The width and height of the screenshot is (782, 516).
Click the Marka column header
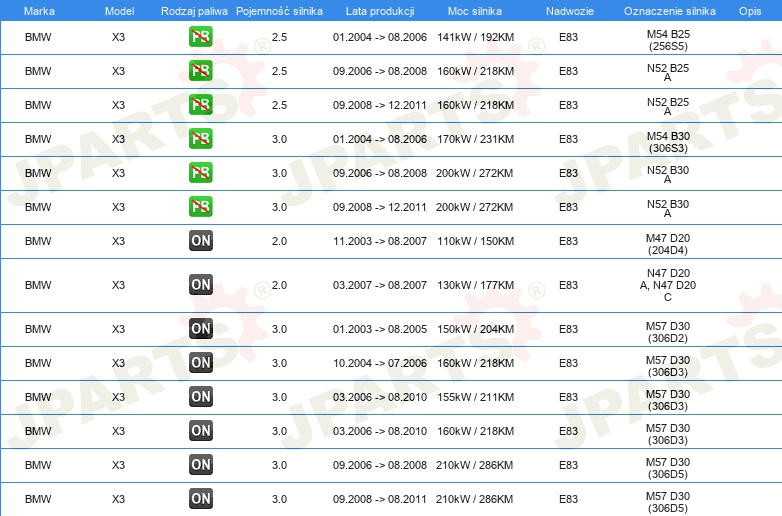pyautogui.click(x=39, y=11)
